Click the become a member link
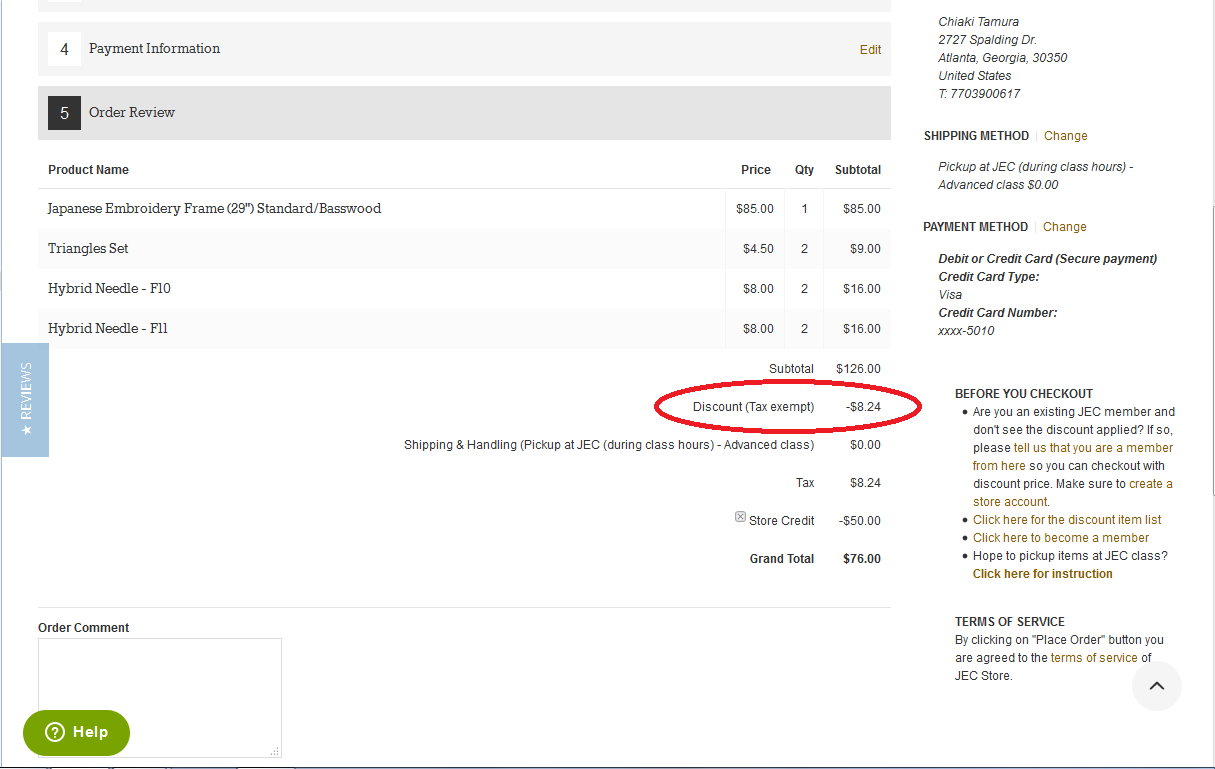Viewport: 1215px width, 769px height. pyautogui.click(x=1060, y=538)
